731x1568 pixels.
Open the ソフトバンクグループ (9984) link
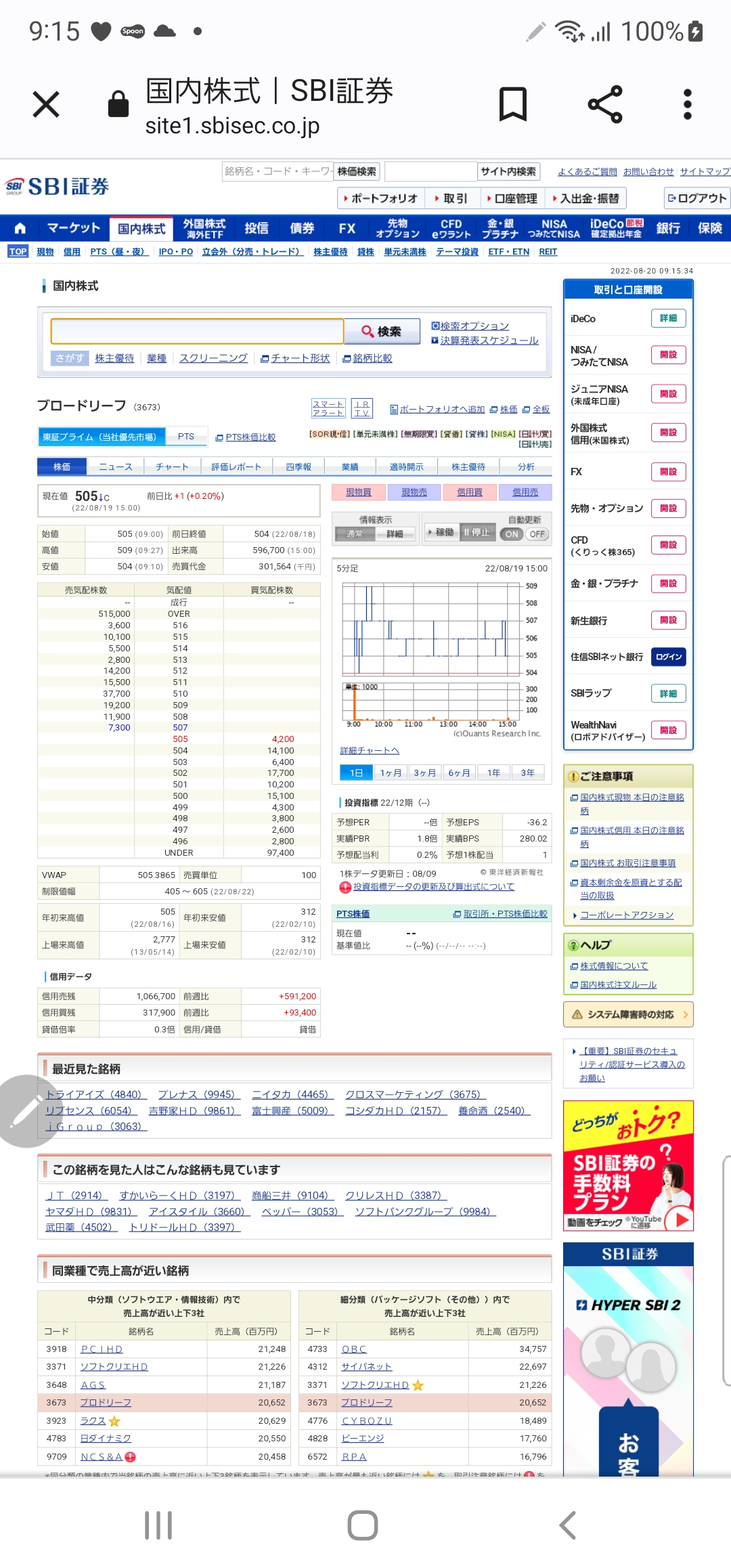click(x=426, y=1212)
